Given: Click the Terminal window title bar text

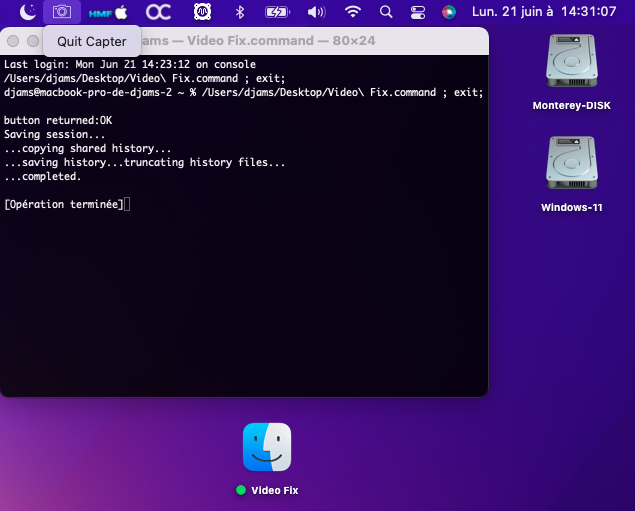Looking at the screenshot, I should pyautogui.click(x=258, y=41).
